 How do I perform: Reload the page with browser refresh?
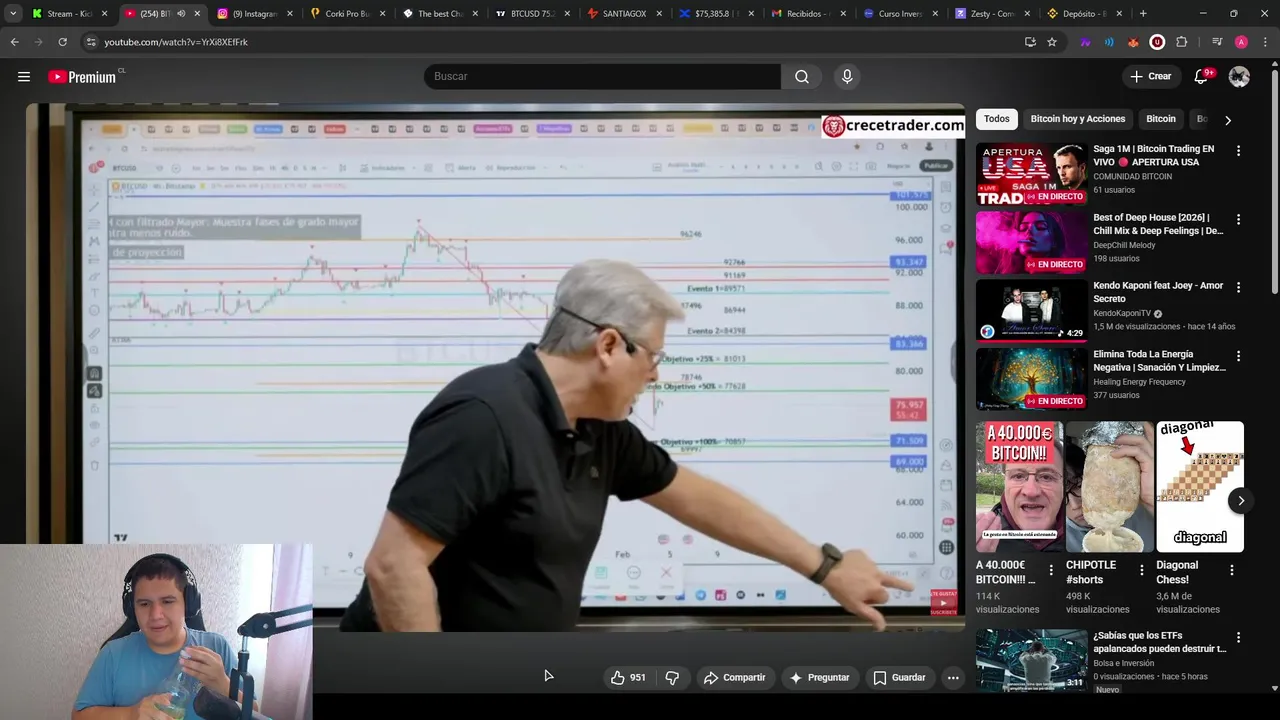pyautogui.click(x=62, y=42)
